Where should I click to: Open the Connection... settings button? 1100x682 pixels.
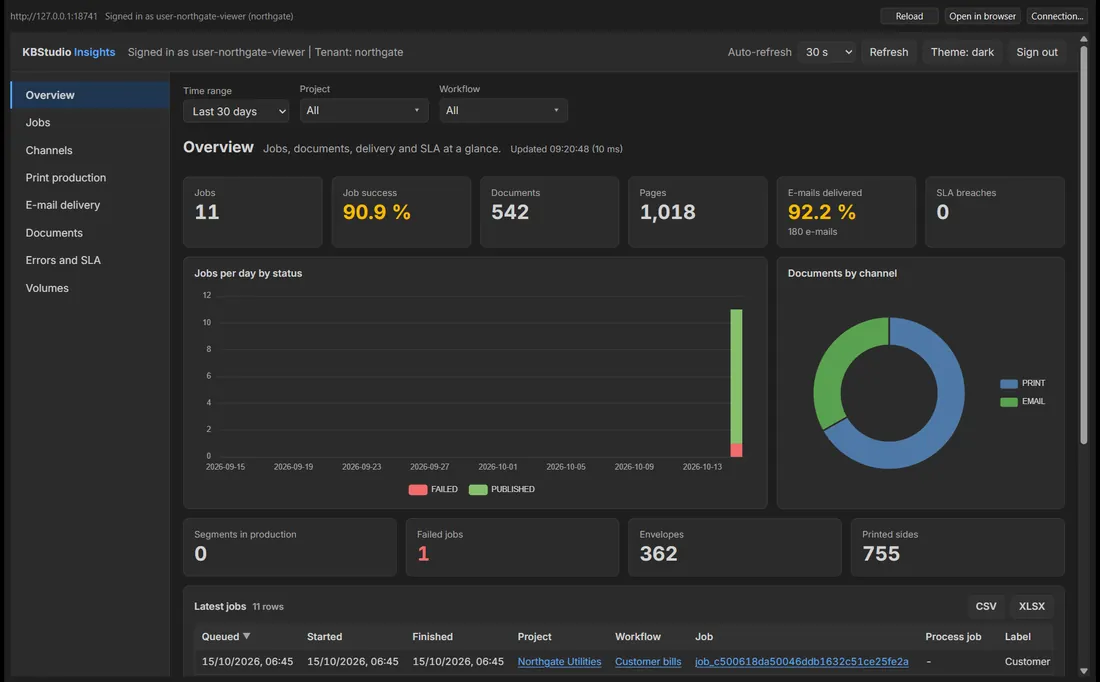coord(1057,16)
